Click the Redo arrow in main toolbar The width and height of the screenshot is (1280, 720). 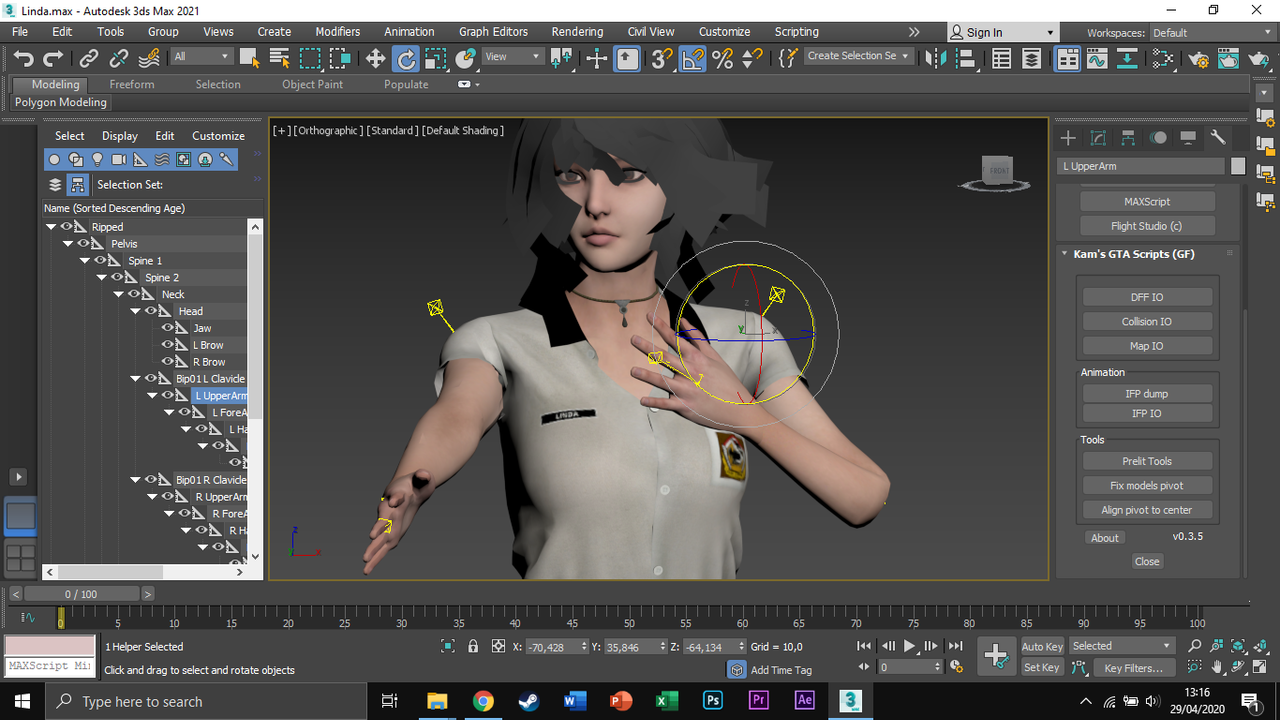[x=53, y=58]
